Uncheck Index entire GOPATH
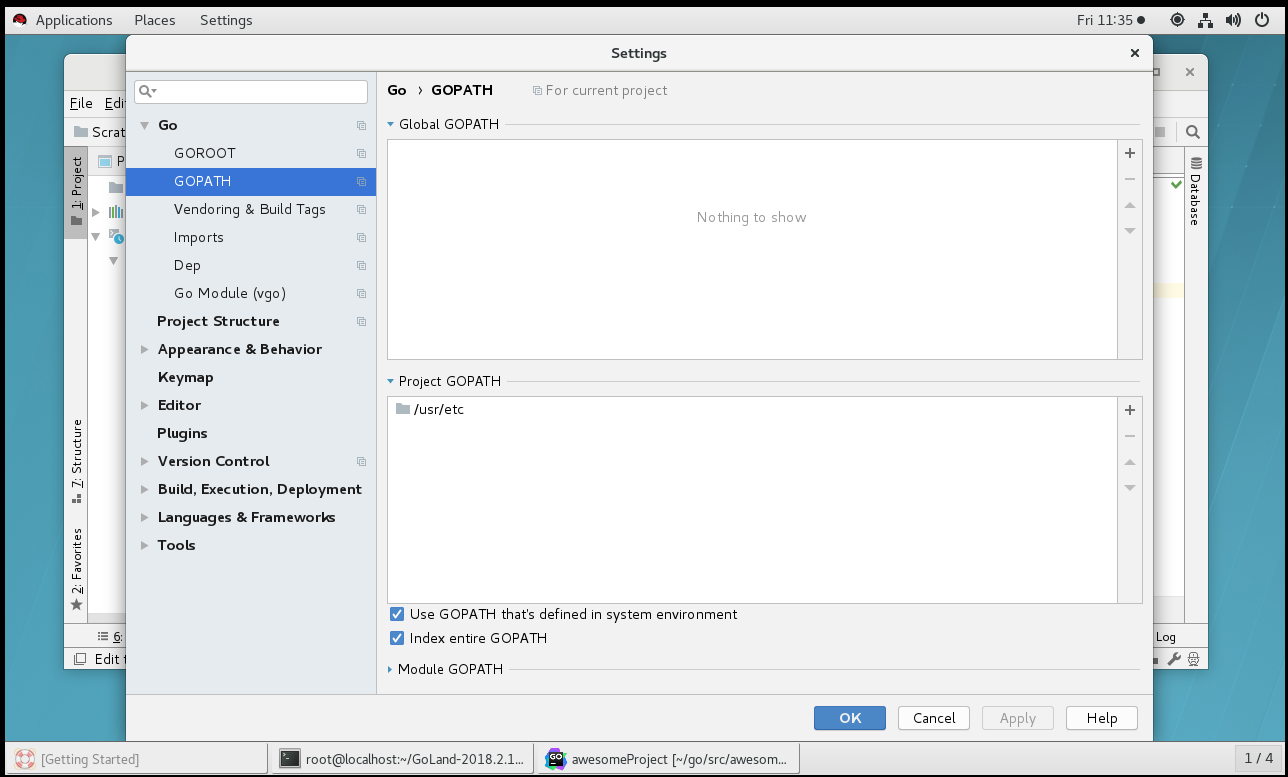1288x777 pixels. [x=397, y=638]
